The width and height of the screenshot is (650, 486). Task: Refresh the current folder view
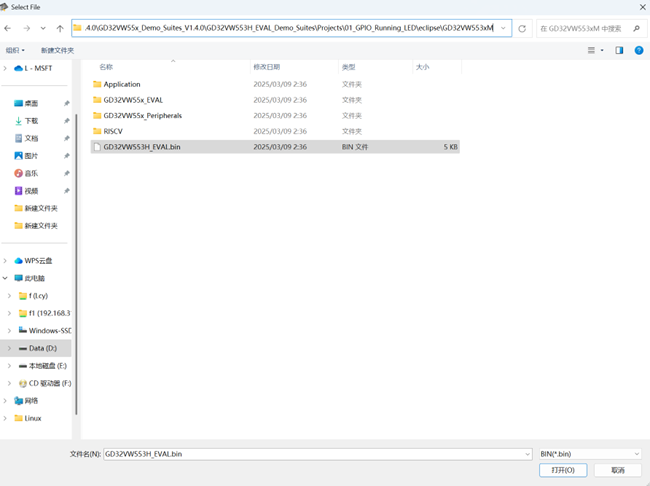click(522, 28)
